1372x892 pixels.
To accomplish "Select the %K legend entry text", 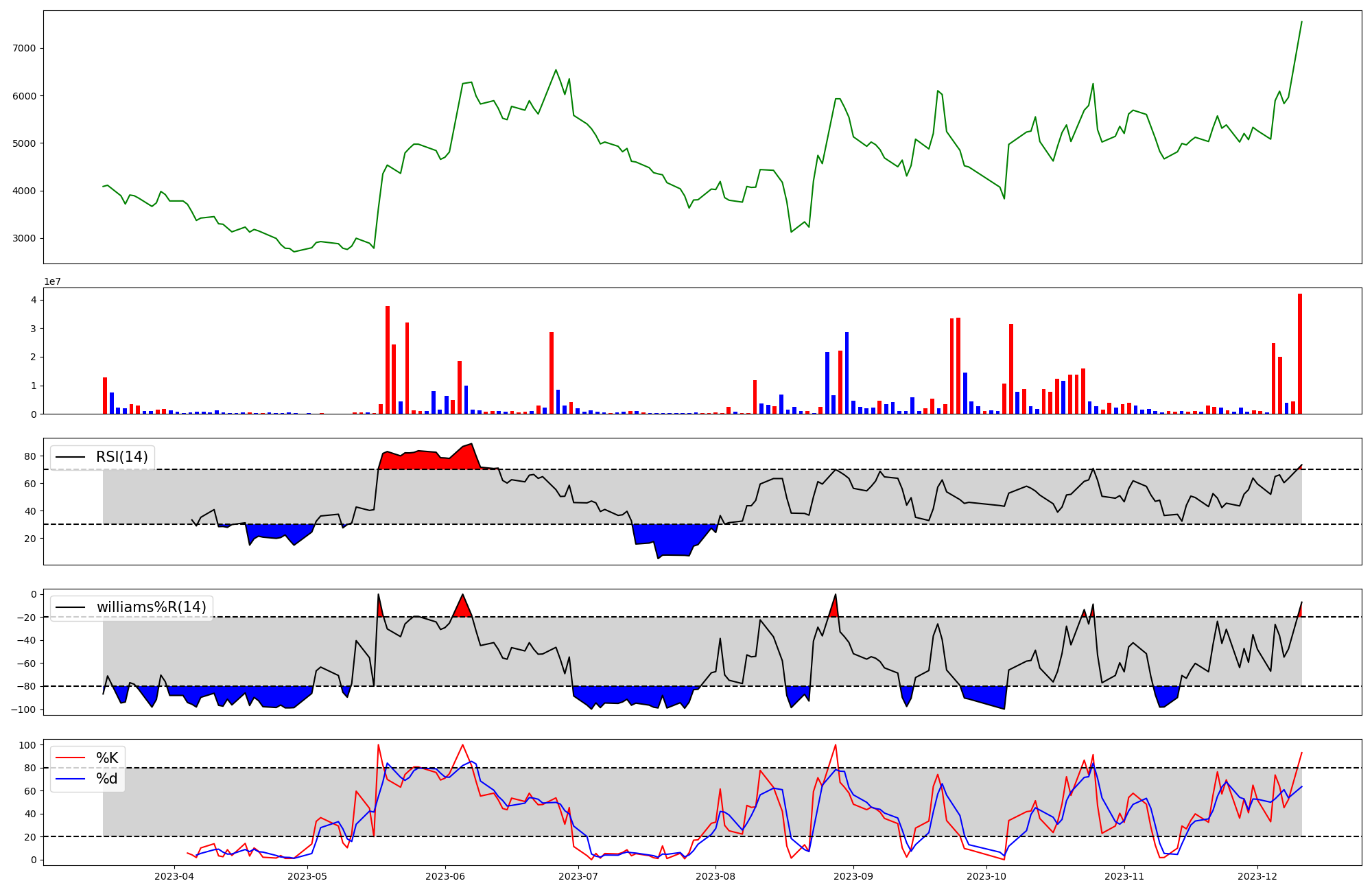I will 107,758.
